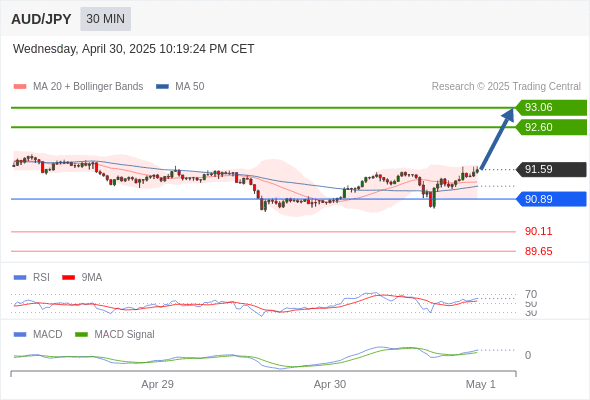Open the Trading Central research credit
The image size is (590, 400).
point(506,87)
